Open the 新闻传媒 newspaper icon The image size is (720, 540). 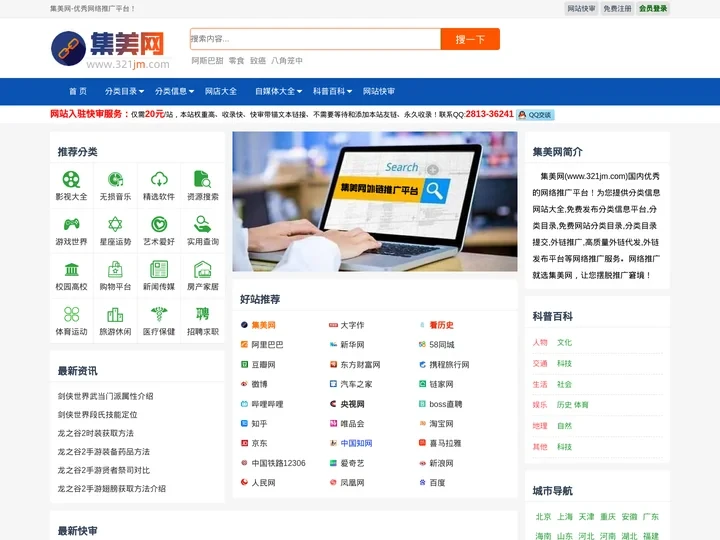point(159,270)
